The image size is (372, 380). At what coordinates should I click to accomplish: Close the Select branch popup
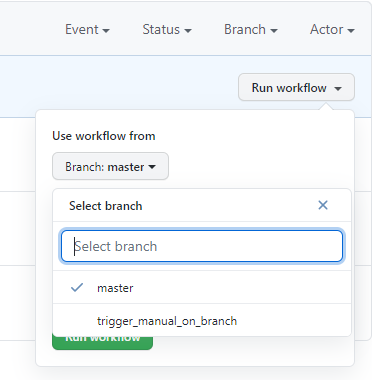[x=323, y=205]
